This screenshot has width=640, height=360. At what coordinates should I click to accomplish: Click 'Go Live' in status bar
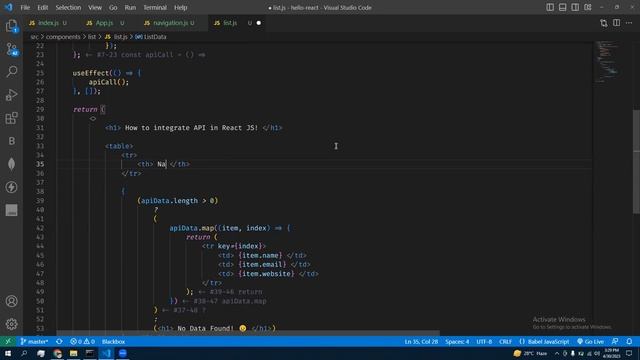tap(590, 342)
